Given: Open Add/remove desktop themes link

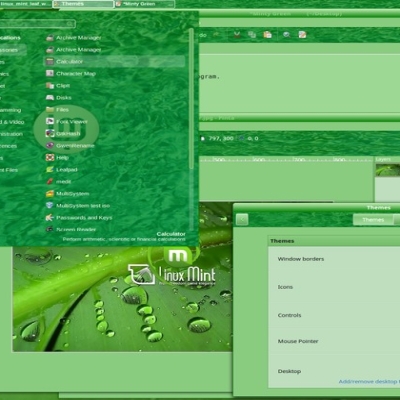Looking at the screenshot, I should pyautogui.click(x=369, y=381).
